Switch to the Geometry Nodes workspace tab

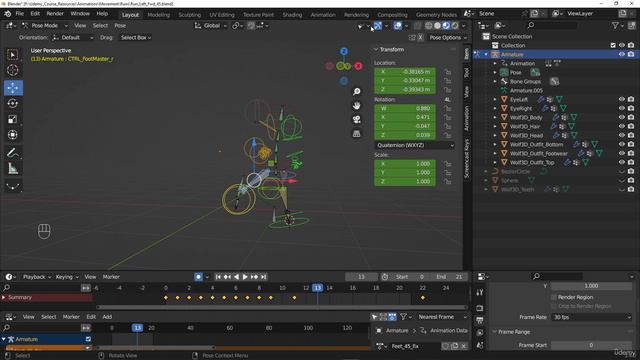coord(436,15)
